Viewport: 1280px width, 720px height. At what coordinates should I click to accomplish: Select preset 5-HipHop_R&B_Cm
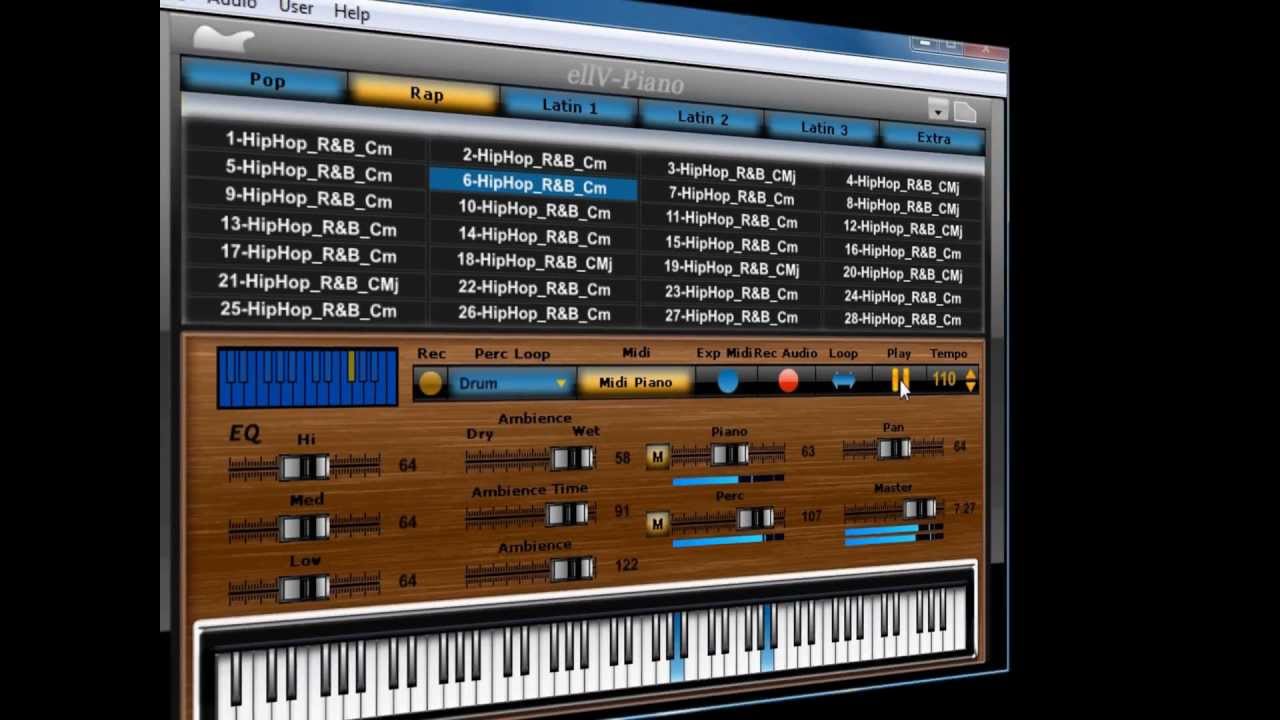308,171
